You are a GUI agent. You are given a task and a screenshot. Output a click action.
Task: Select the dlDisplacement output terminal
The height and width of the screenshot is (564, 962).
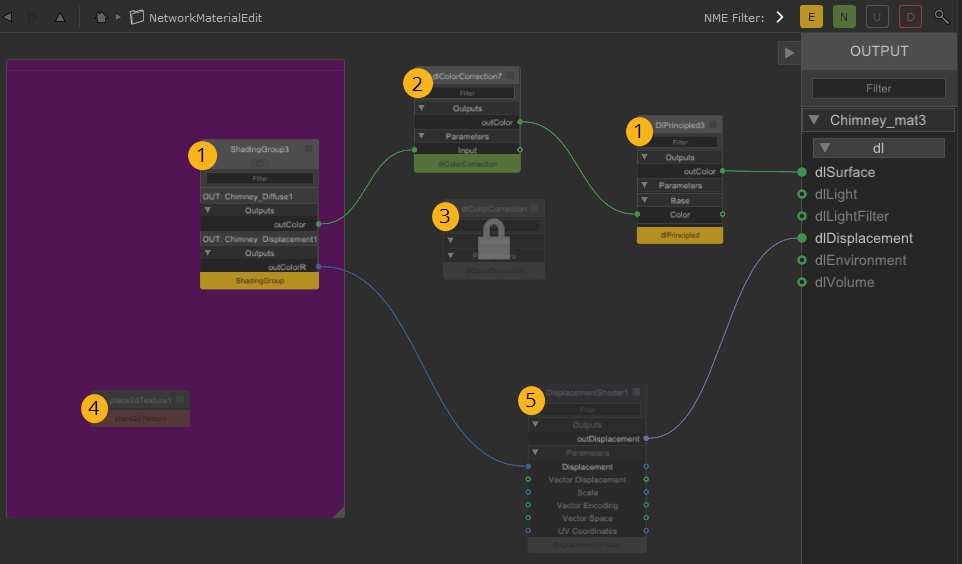point(801,238)
